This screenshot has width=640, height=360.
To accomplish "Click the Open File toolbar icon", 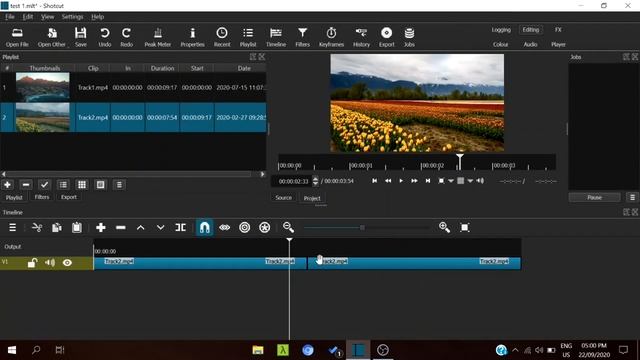I will 17,37.
